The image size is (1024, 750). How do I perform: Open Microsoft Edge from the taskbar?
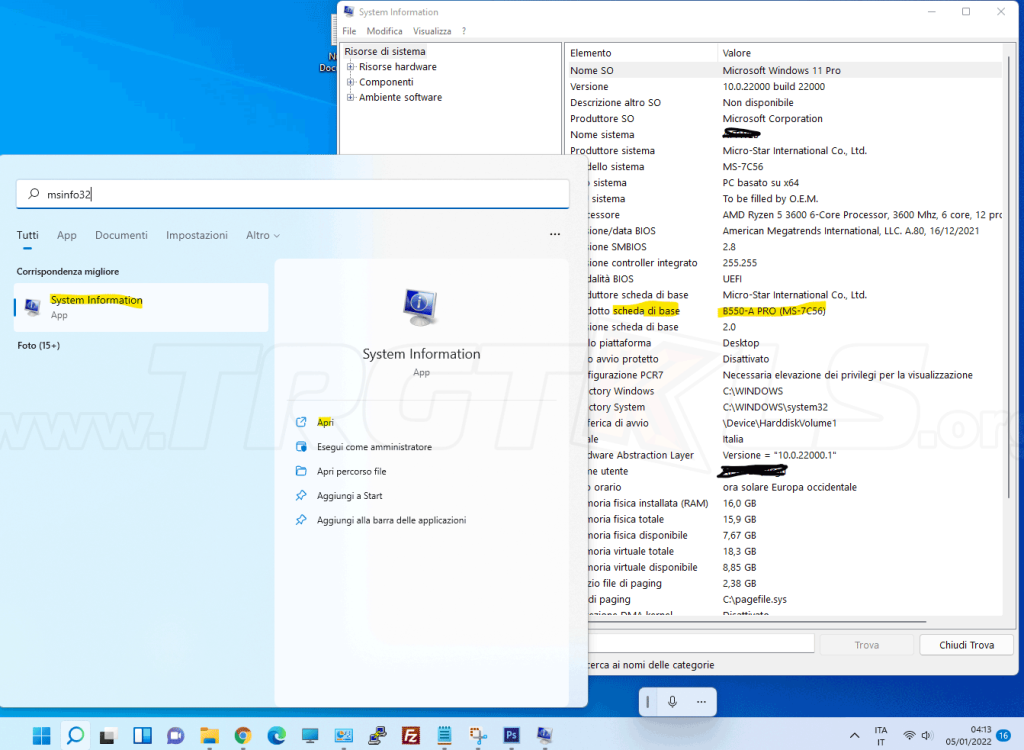tap(276, 736)
